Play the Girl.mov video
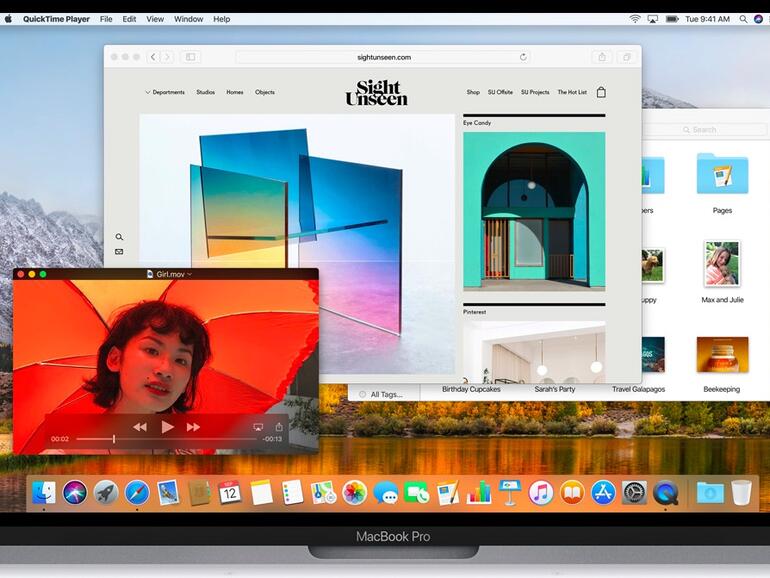 167,427
